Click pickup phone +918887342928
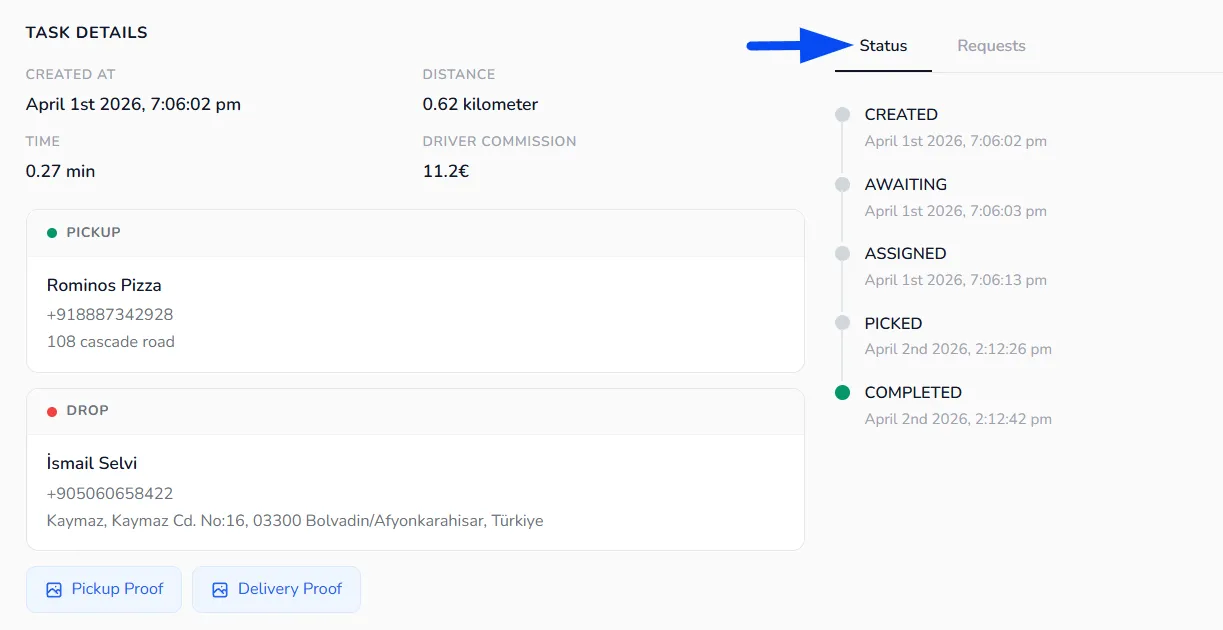 point(110,314)
